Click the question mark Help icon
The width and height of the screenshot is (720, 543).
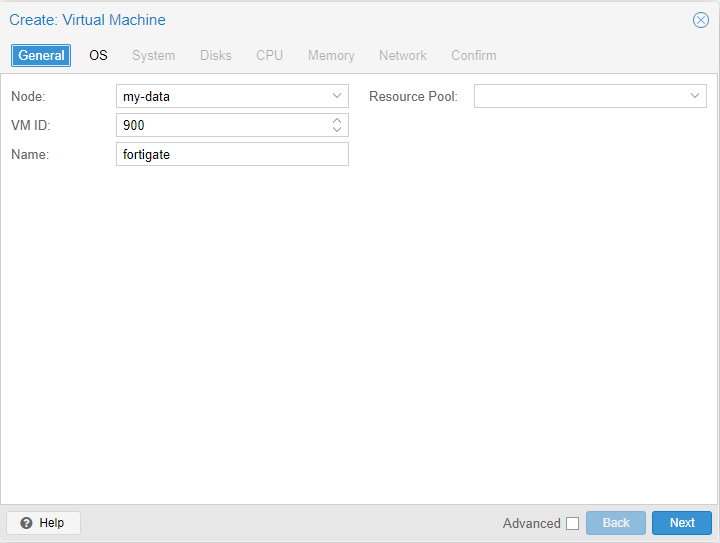[27, 523]
